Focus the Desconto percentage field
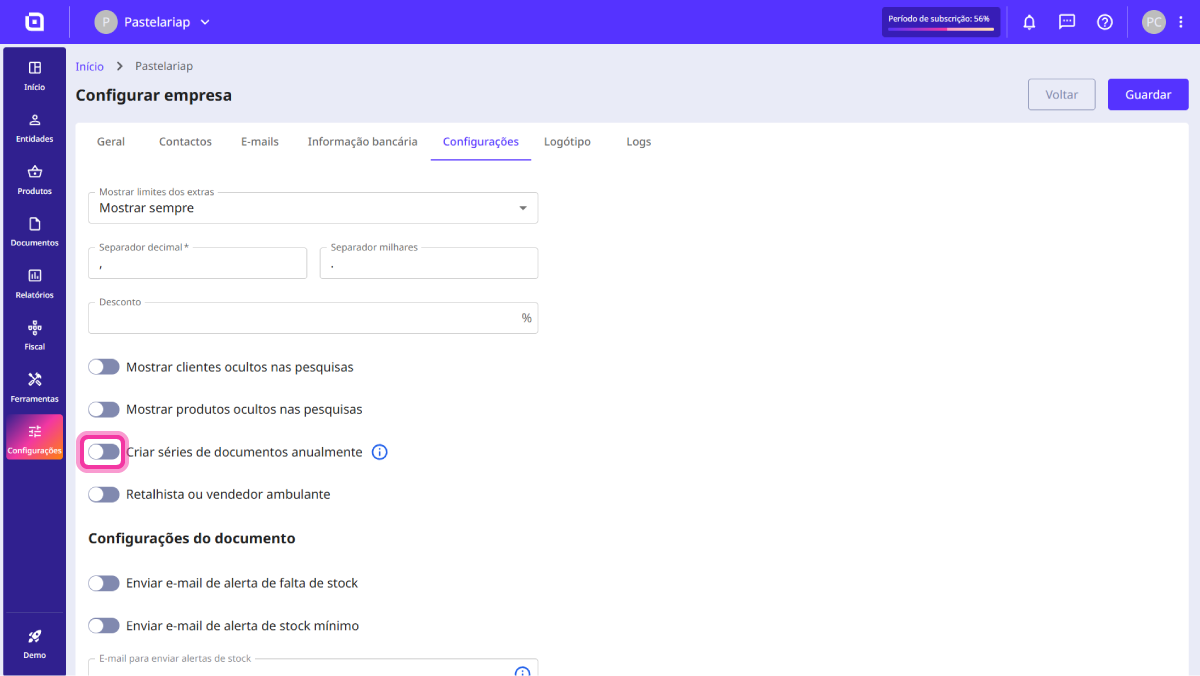Image resolution: width=1200 pixels, height=676 pixels. 313,318
